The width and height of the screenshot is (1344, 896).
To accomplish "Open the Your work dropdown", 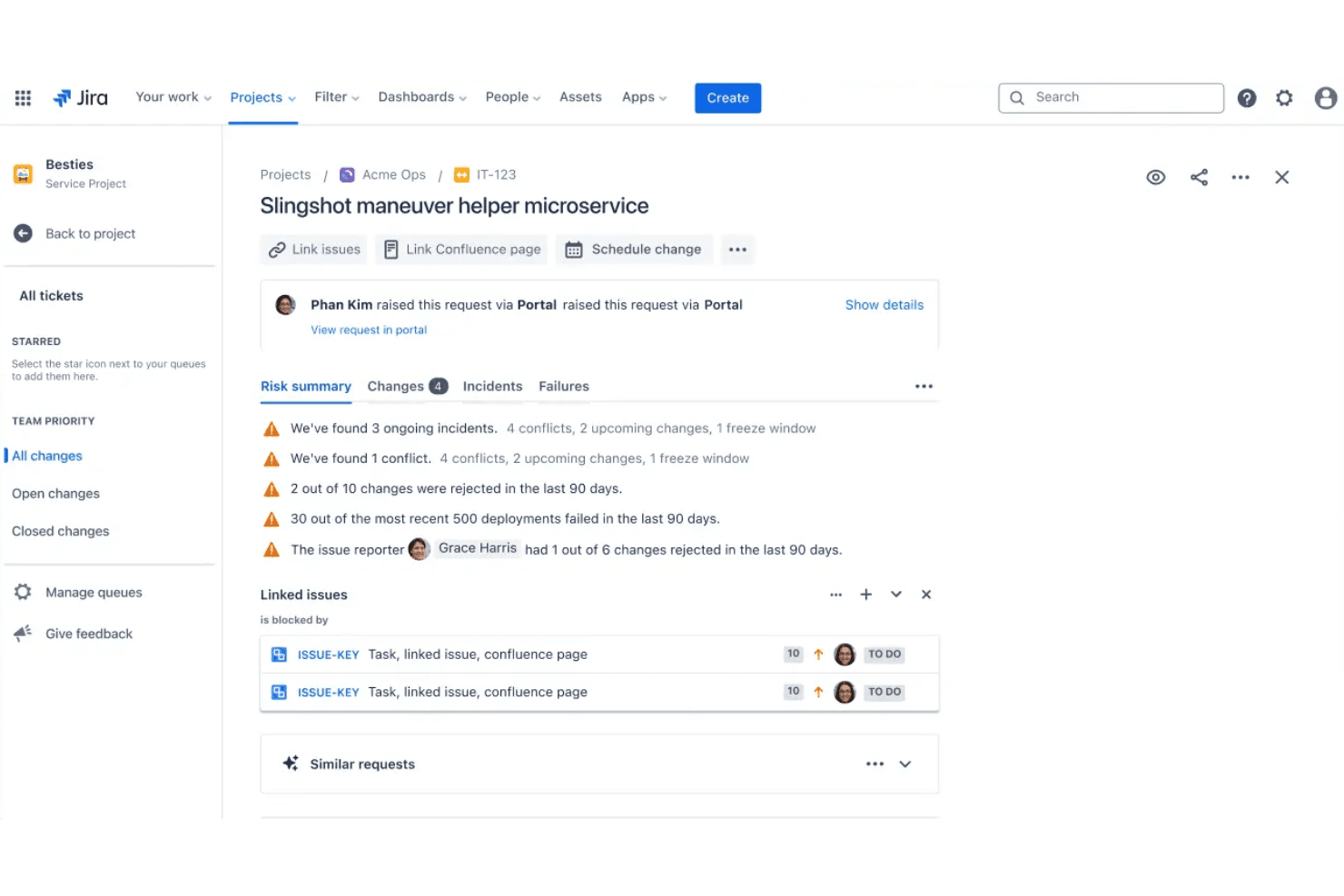I will (x=173, y=97).
